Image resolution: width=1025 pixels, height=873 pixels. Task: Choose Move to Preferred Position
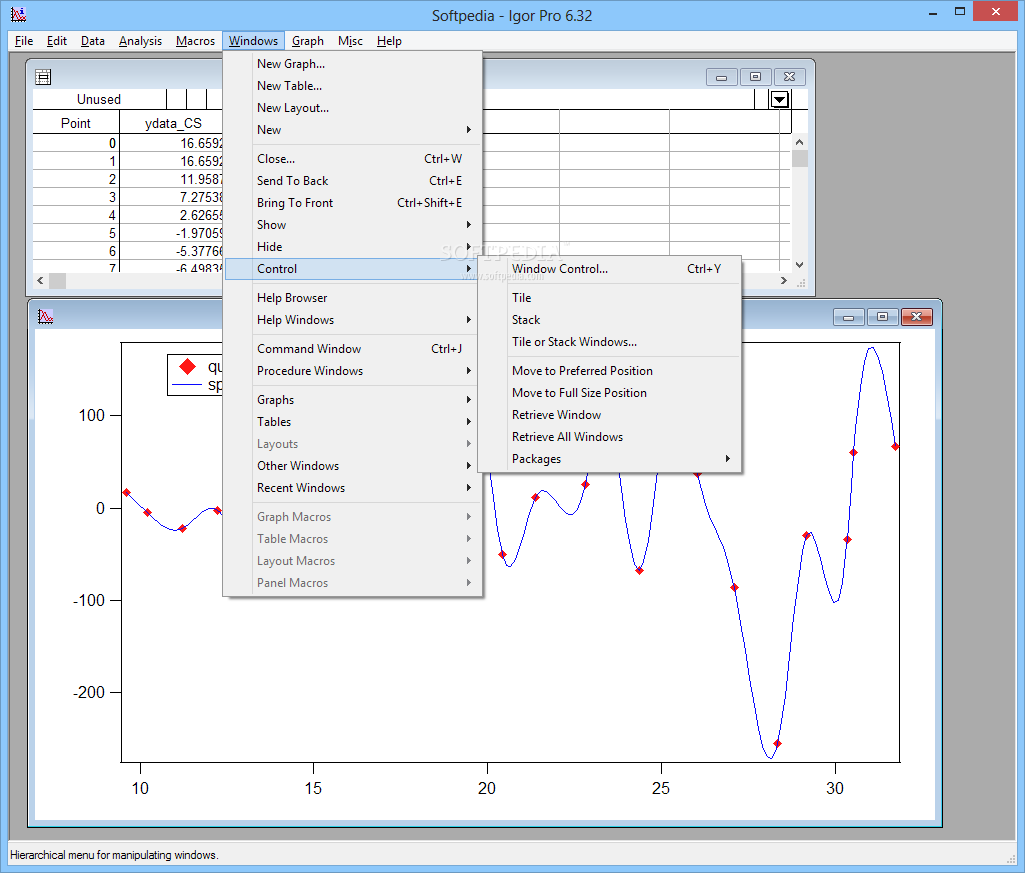[610, 371]
